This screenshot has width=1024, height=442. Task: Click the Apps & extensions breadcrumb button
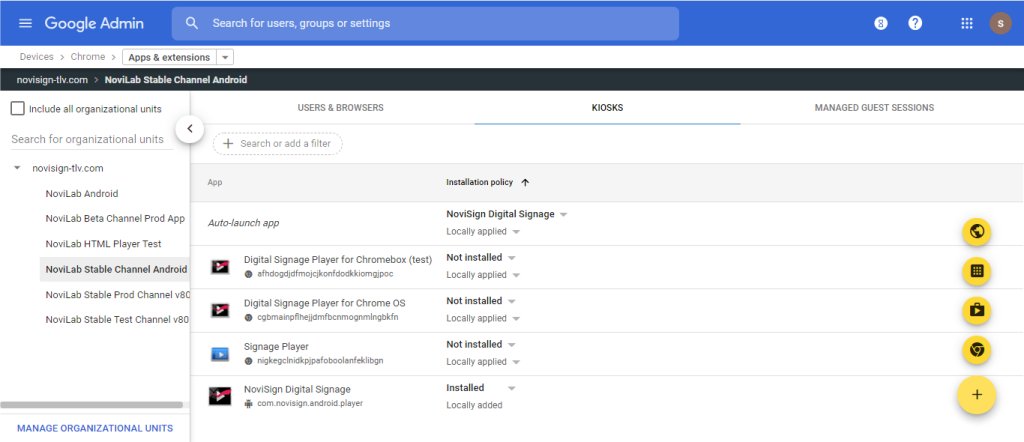(x=169, y=57)
